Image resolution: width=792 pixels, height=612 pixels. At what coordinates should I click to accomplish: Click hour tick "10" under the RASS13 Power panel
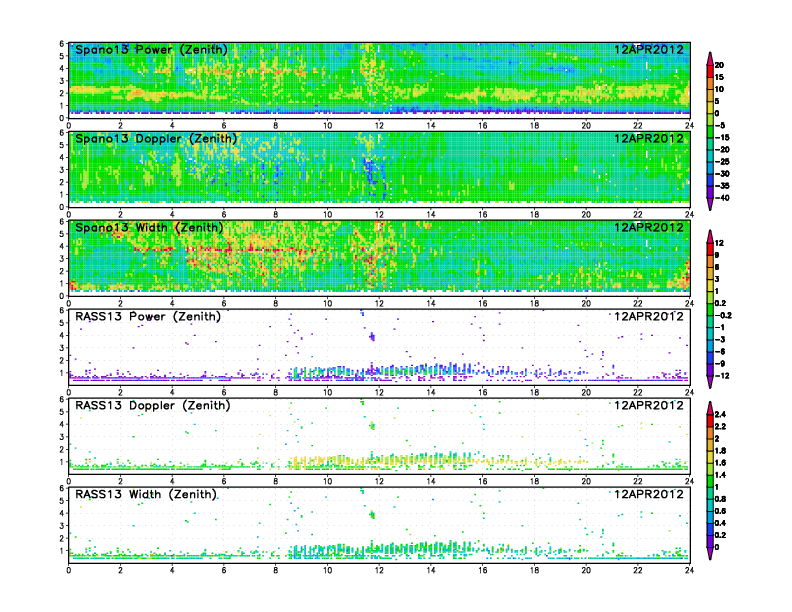(x=327, y=392)
